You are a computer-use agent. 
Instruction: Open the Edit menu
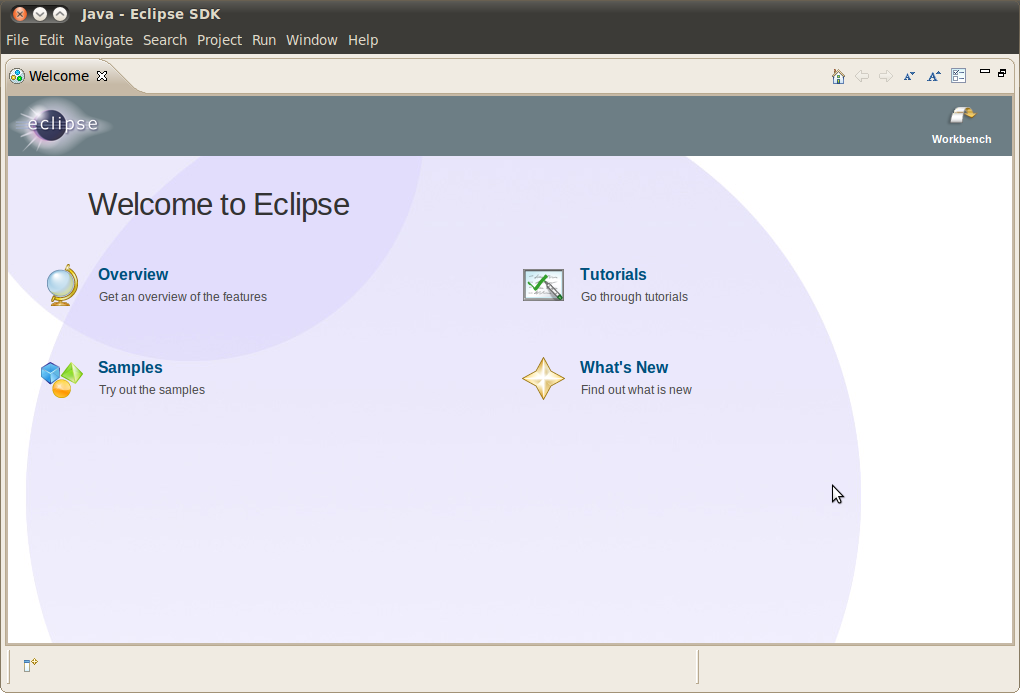coord(51,40)
